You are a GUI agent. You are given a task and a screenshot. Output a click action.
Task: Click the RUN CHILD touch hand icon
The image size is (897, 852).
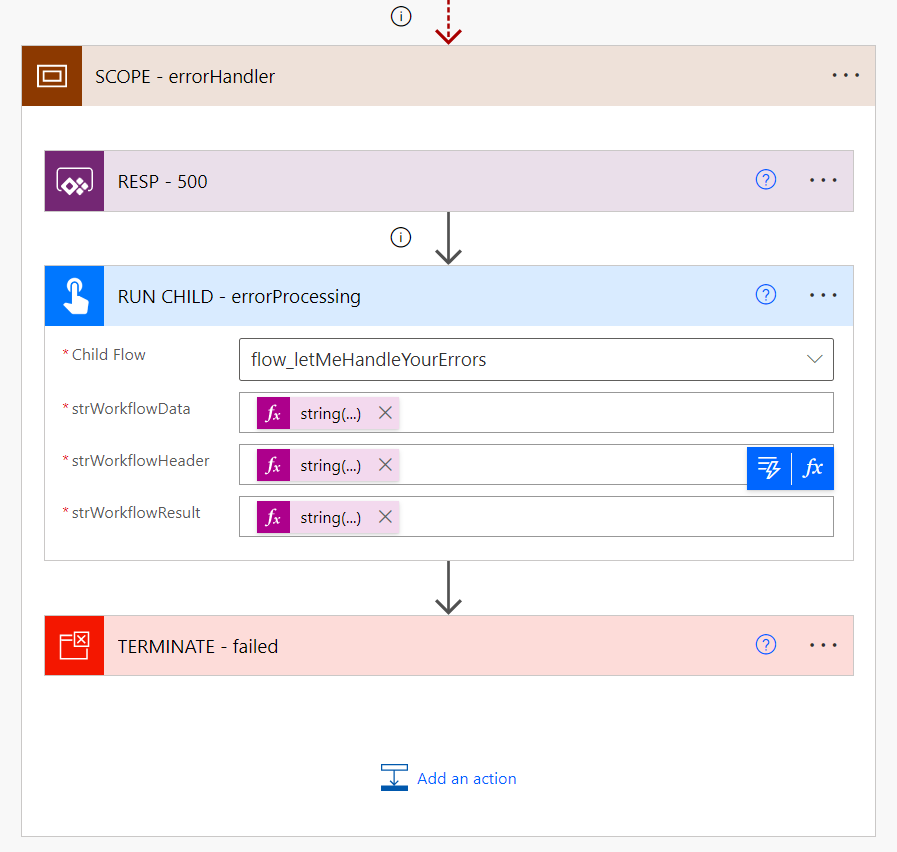[74, 296]
